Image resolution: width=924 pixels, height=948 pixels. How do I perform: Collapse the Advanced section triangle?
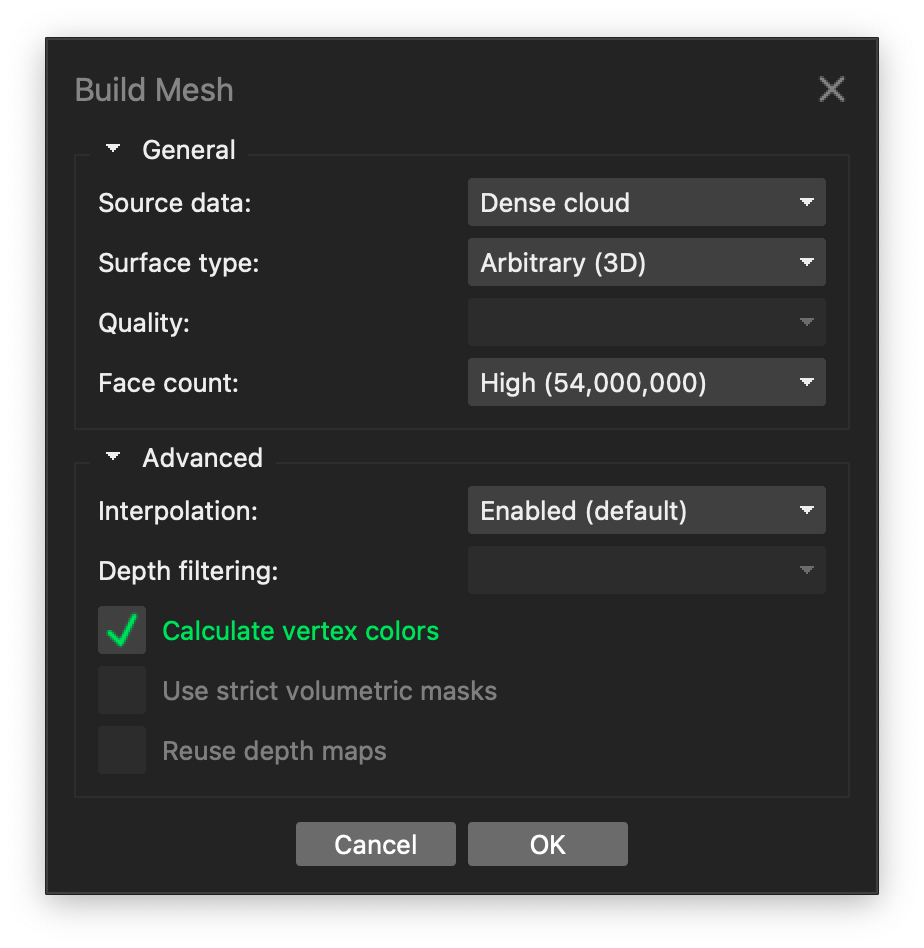(113, 455)
